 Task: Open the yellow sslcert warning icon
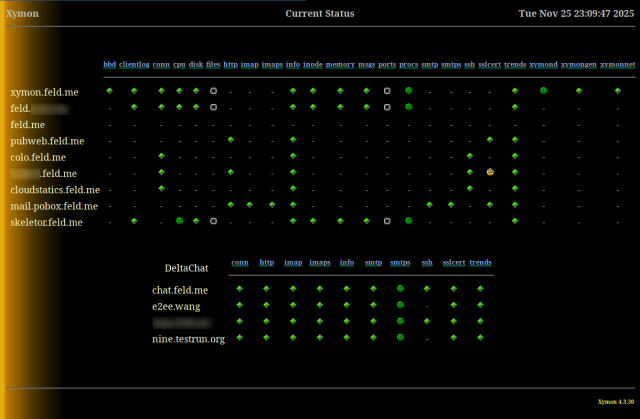pyautogui.click(x=490, y=172)
